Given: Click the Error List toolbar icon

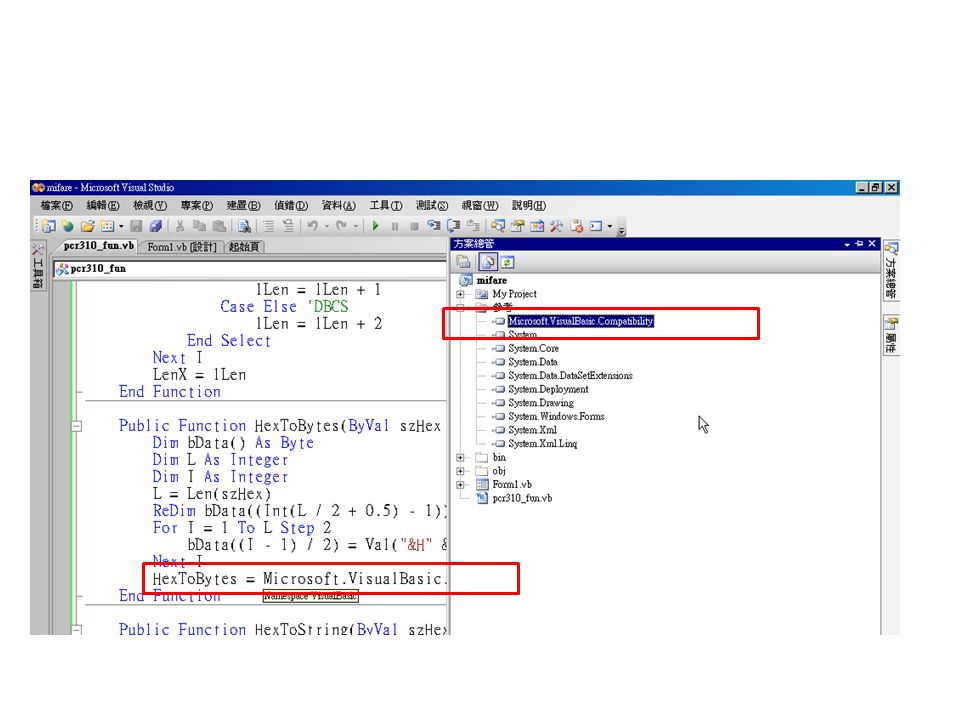Looking at the screenshot, I should (x=577, y=226).
